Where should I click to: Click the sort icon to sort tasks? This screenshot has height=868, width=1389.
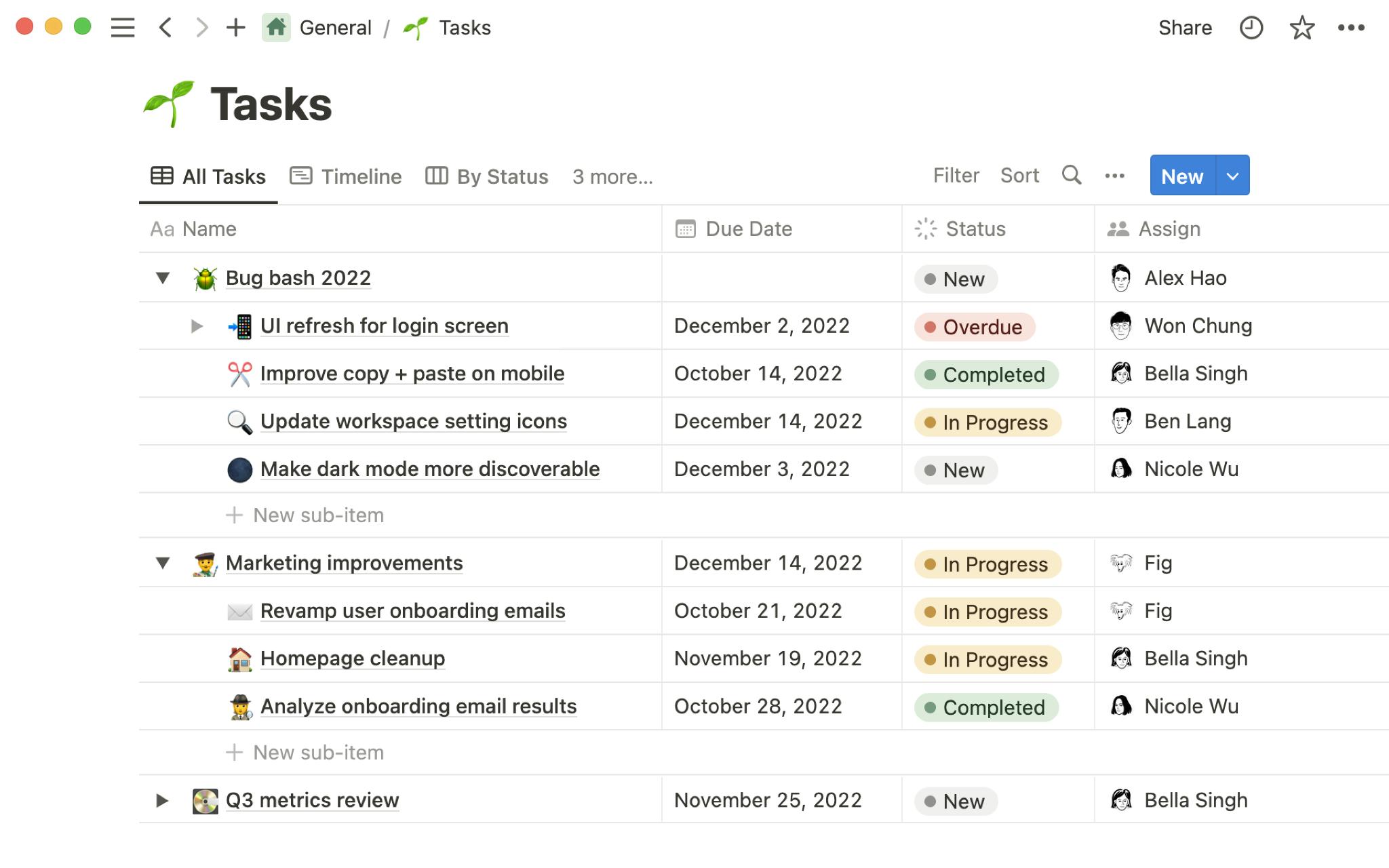coord(1020,176)
